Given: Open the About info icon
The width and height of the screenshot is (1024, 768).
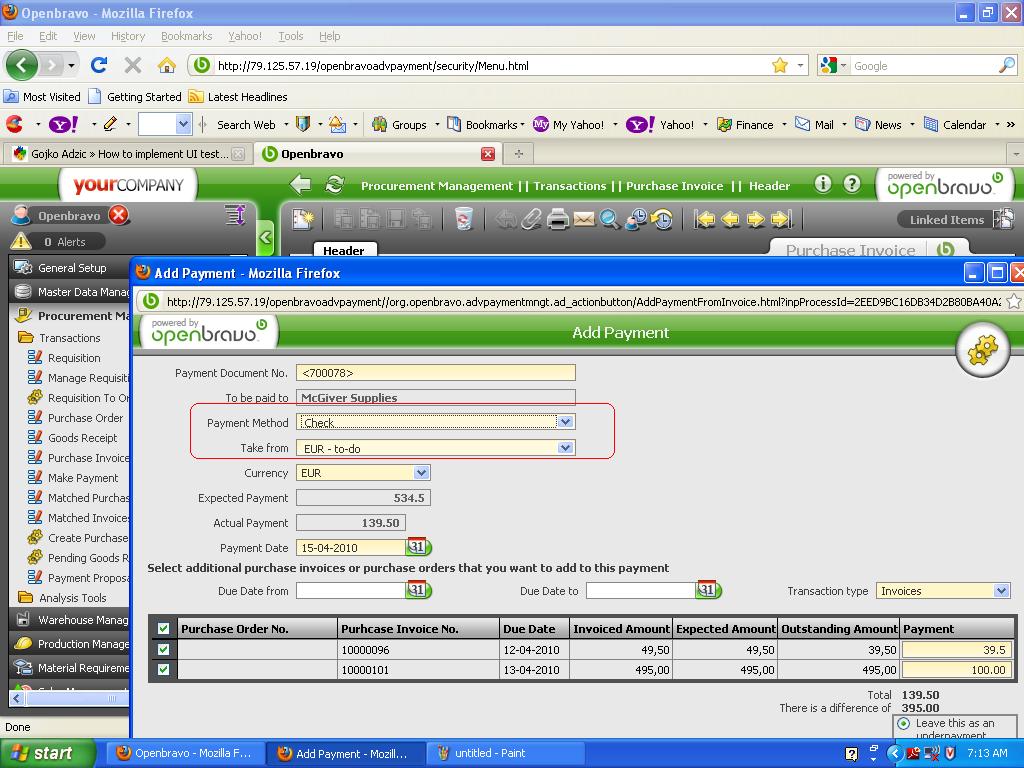Looking at the screenshot, I should 823,184.
